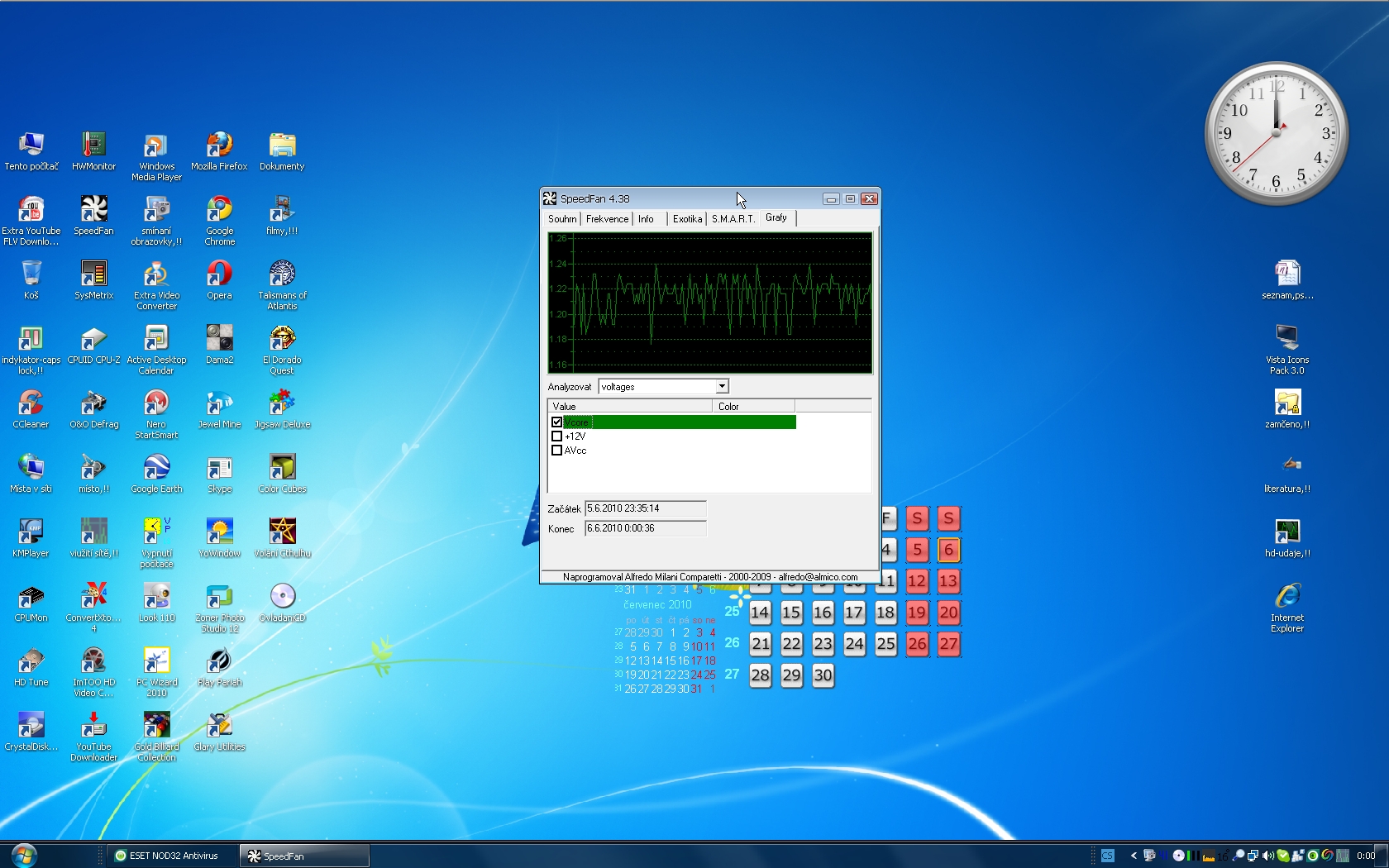
Task: Open the SpeedFan desktop shortcut
Action: (x=93, y=210)
